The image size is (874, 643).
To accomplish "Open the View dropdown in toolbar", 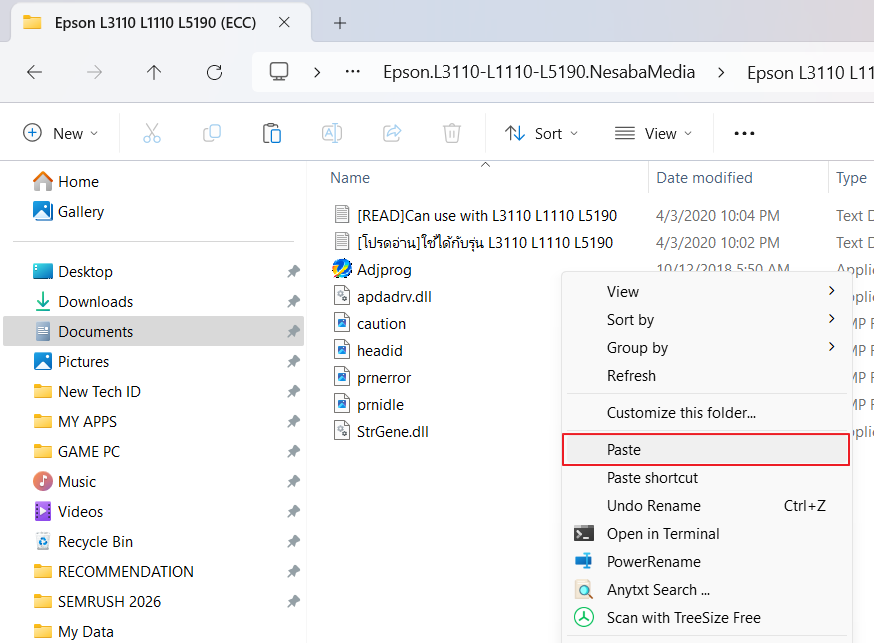I will [653, 133].
